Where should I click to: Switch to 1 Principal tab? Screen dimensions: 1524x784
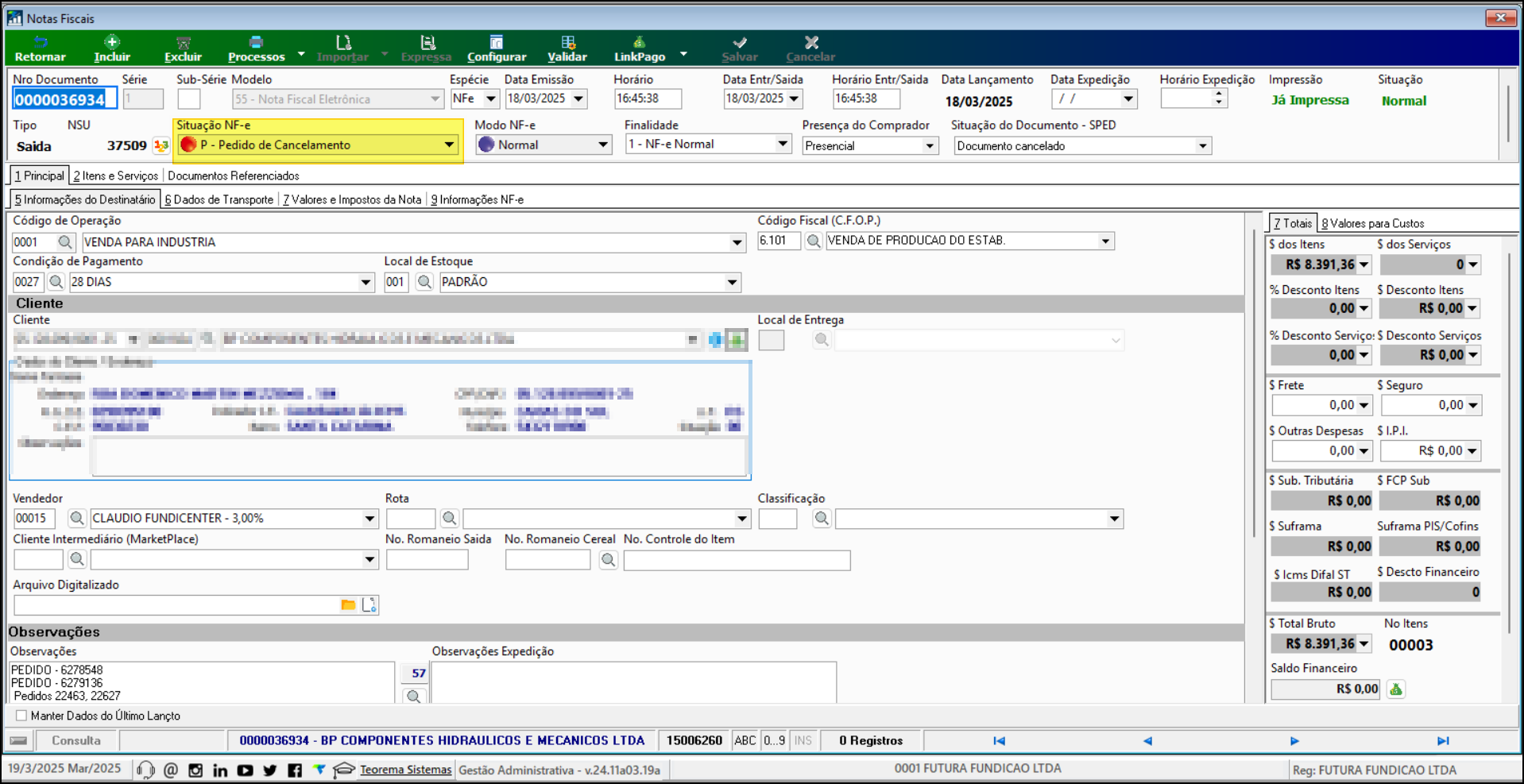click(x=39, y=176)
